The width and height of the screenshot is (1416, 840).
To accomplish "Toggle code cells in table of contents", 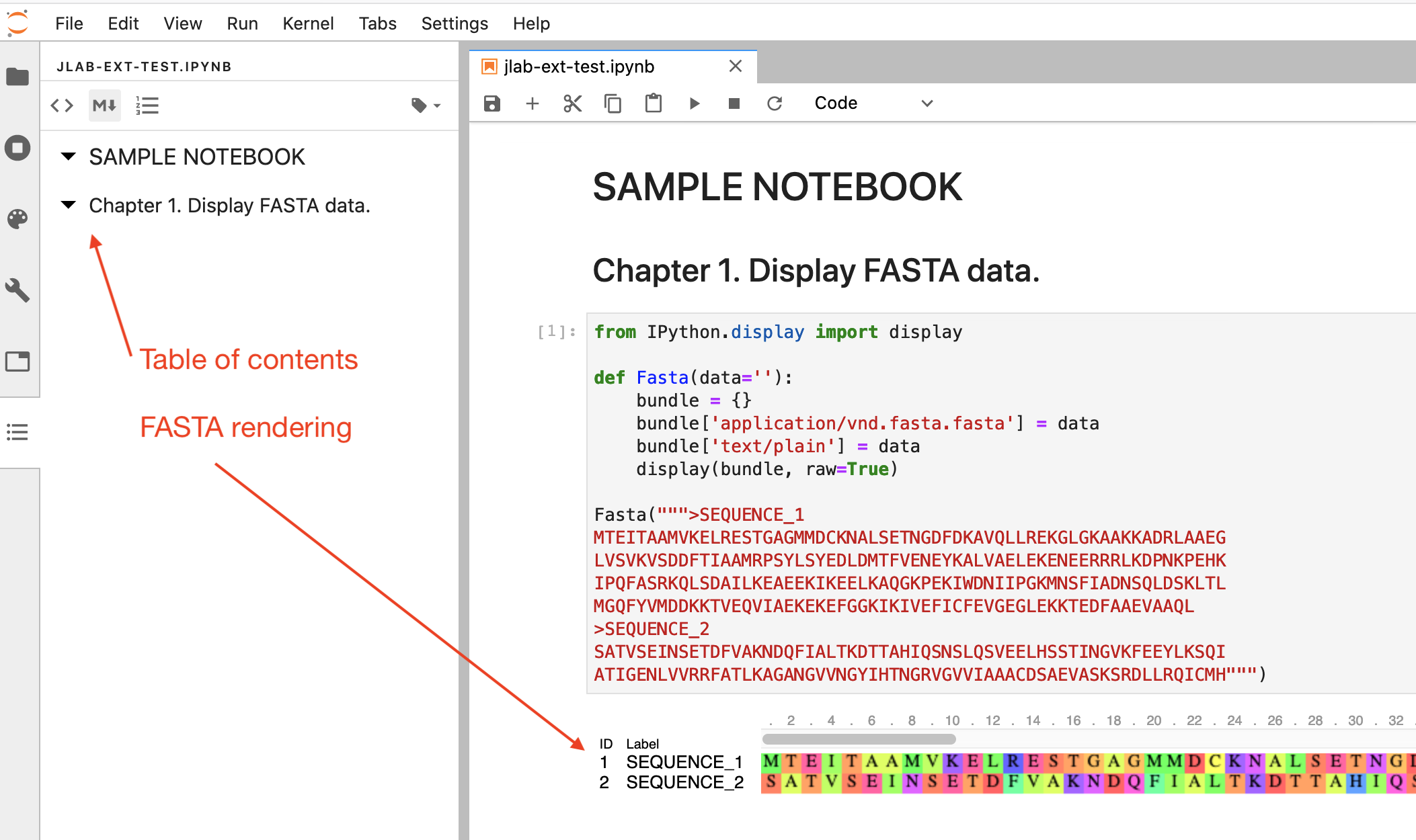I will tap(62, 106).
